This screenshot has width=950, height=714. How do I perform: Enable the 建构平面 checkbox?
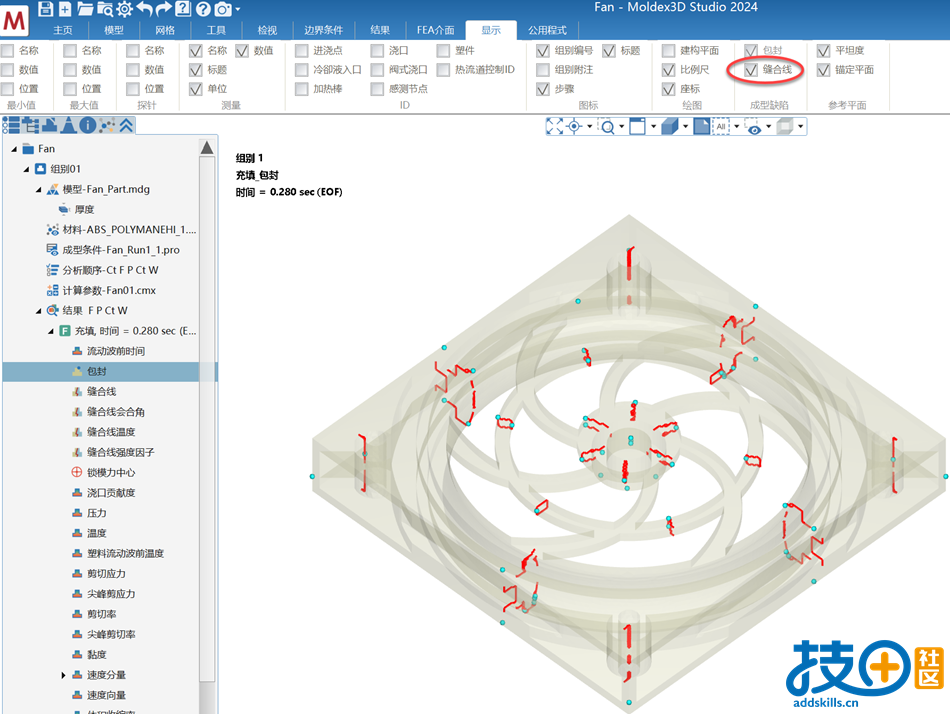click(668, 50)
